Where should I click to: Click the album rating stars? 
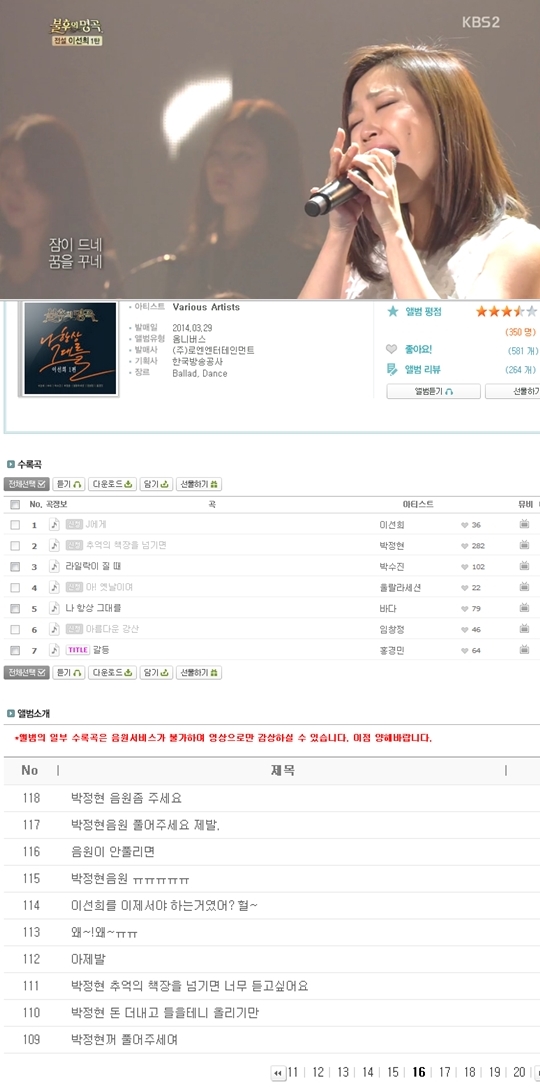pos(506,311)
